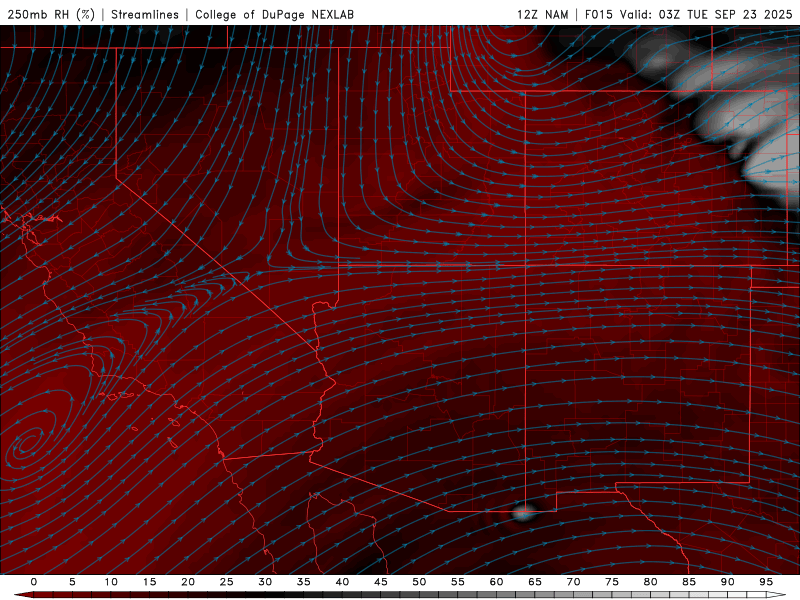Click the "F015" forecast hour text

click(x=599, y=14)
